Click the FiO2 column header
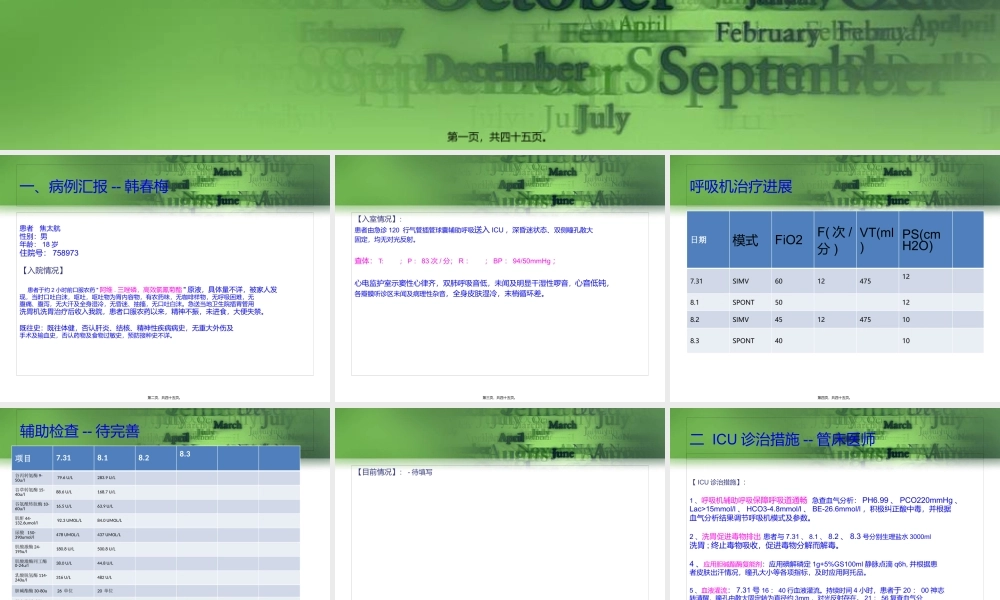Screen dimensions: 1000x600 [x=788, y=240]
